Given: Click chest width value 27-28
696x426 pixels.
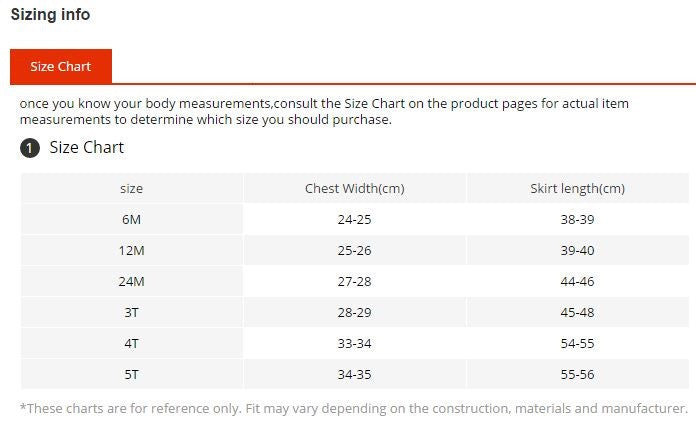Looking at the screenshot, I should point(354,281).
